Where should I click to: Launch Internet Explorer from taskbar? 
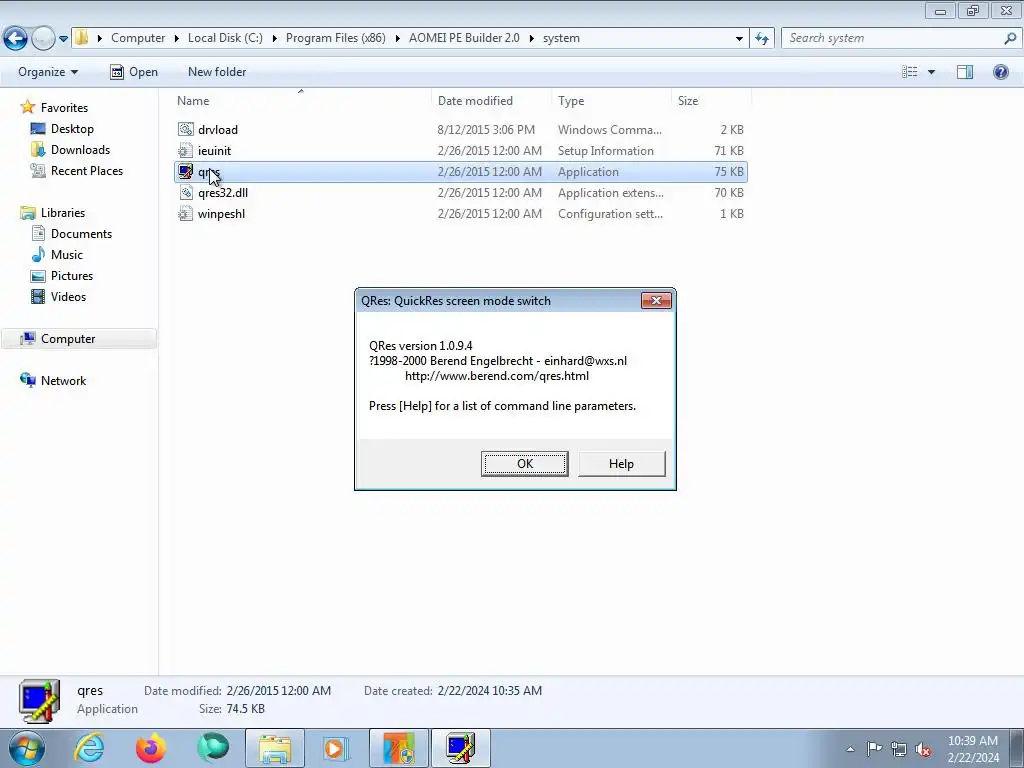[89, 748]
